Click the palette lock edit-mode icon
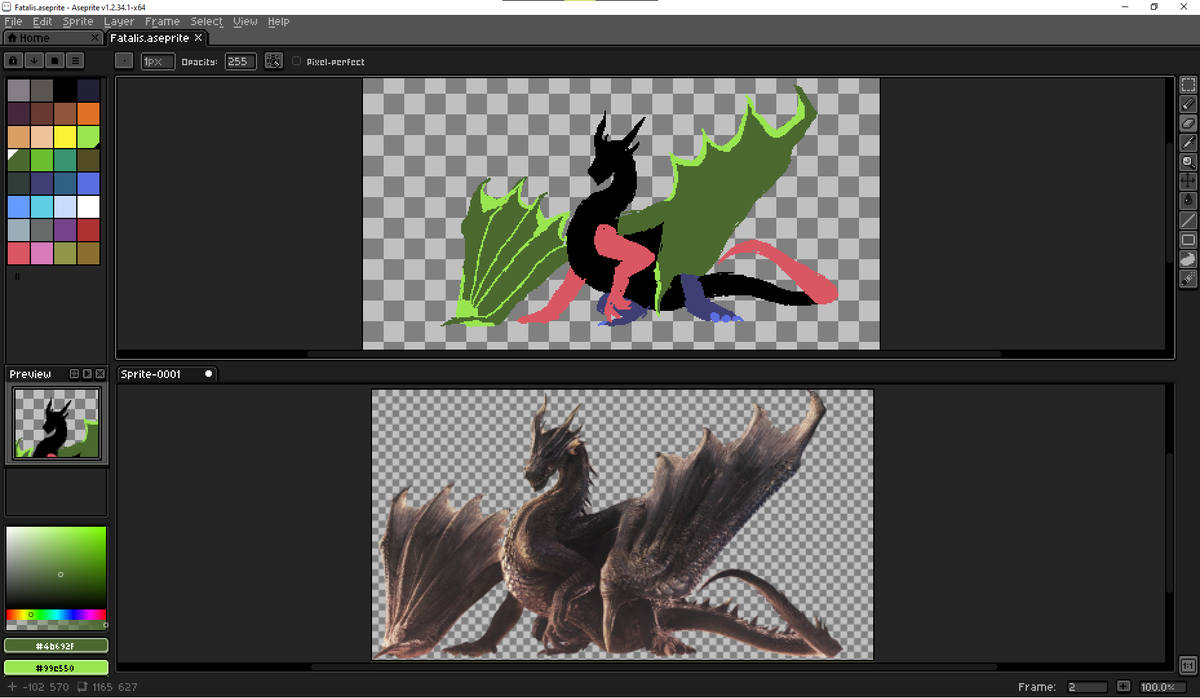1200x698 pixels. tap(15, 61)
